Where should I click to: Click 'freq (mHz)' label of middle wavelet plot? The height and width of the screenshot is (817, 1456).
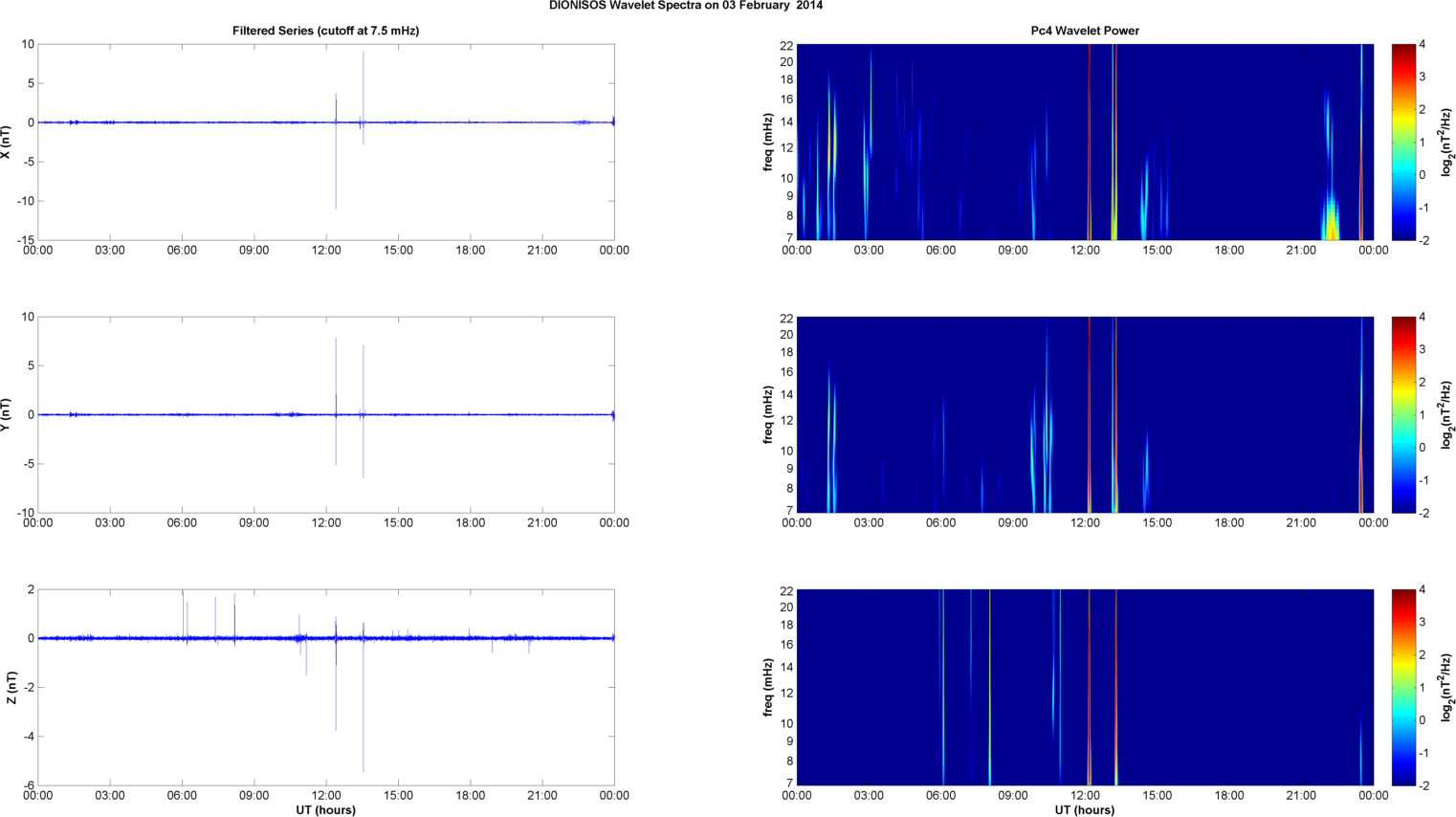(x=768, y=414)
